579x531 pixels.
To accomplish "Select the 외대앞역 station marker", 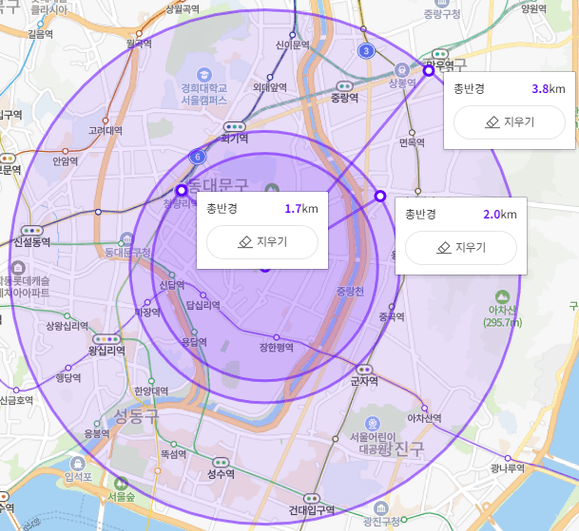I will (270, 77).
